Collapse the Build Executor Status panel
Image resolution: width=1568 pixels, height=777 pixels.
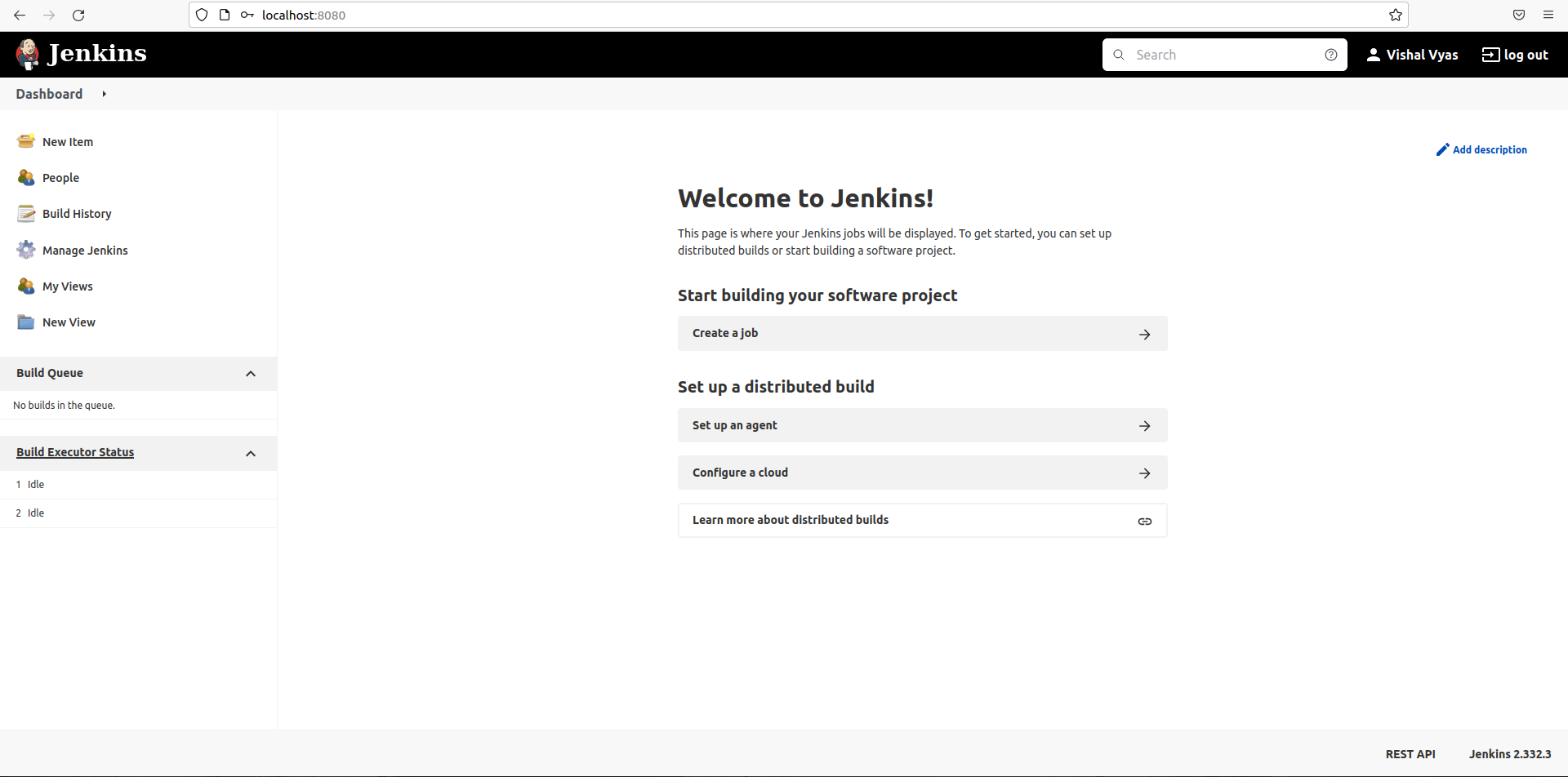[251, 454]
